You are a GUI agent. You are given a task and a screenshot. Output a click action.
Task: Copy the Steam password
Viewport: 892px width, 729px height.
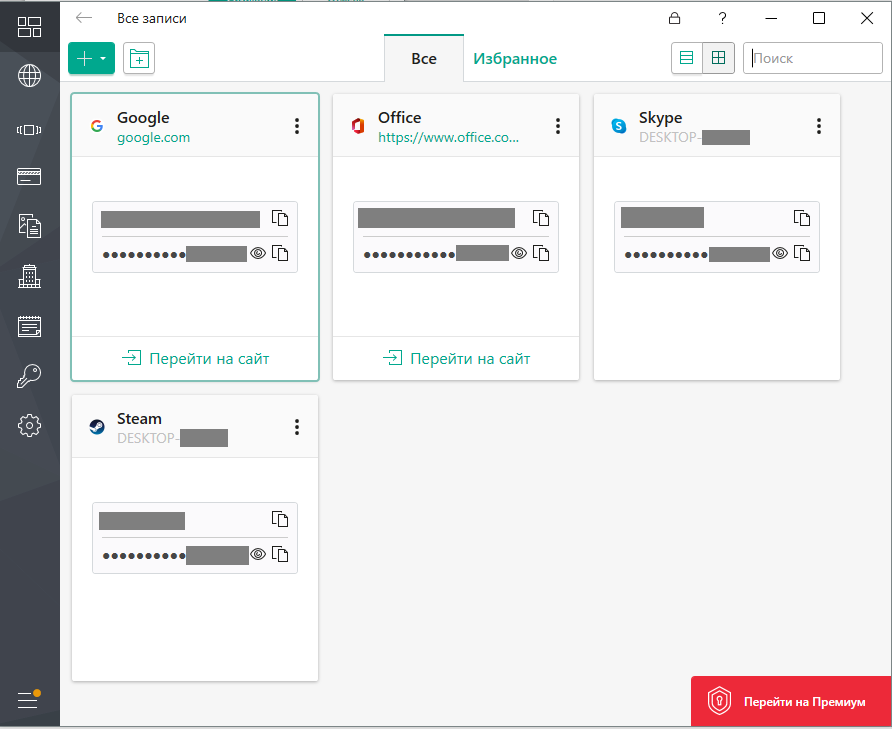tap(280, 554)
